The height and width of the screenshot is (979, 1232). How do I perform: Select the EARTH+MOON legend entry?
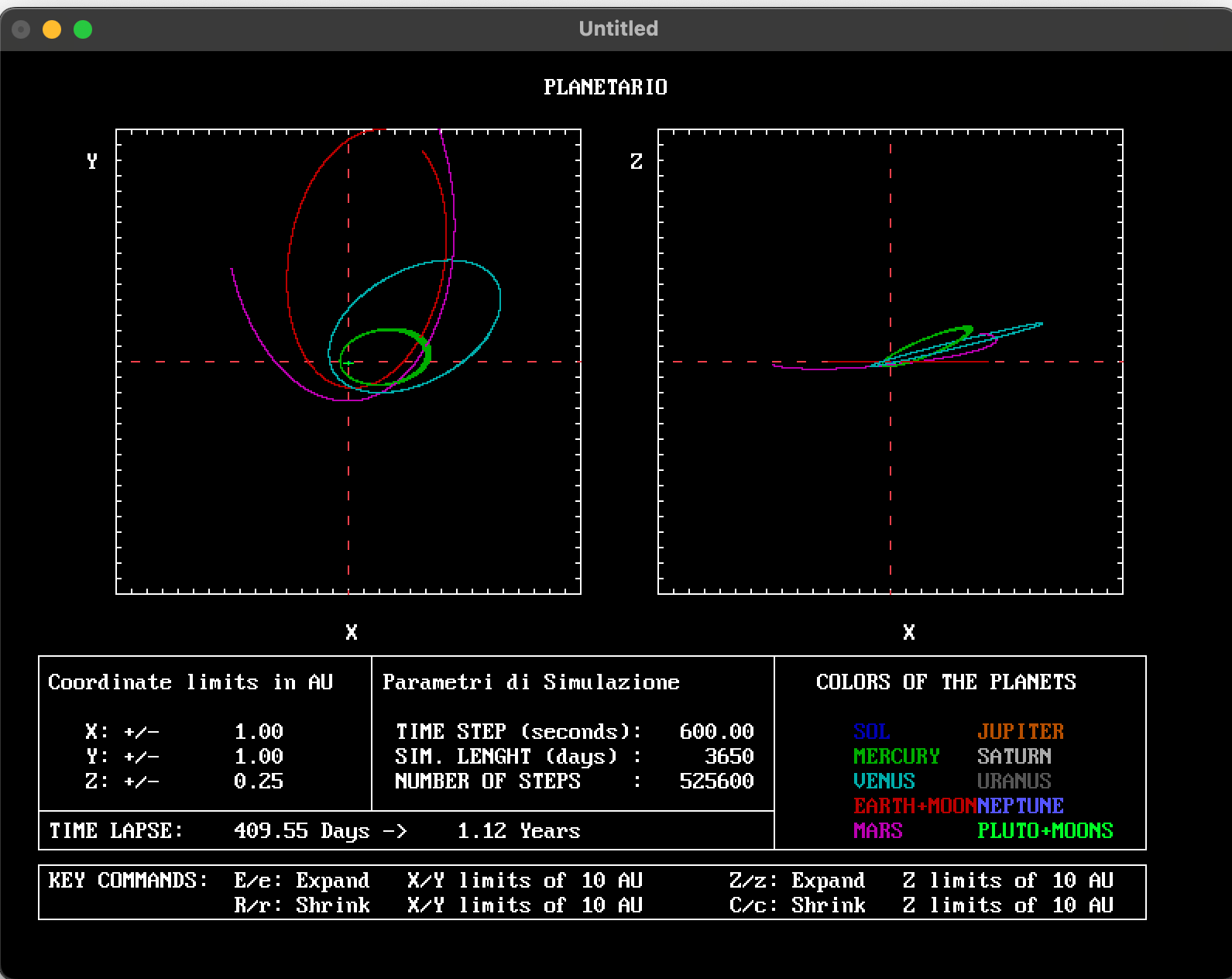[x=914, y=806]
